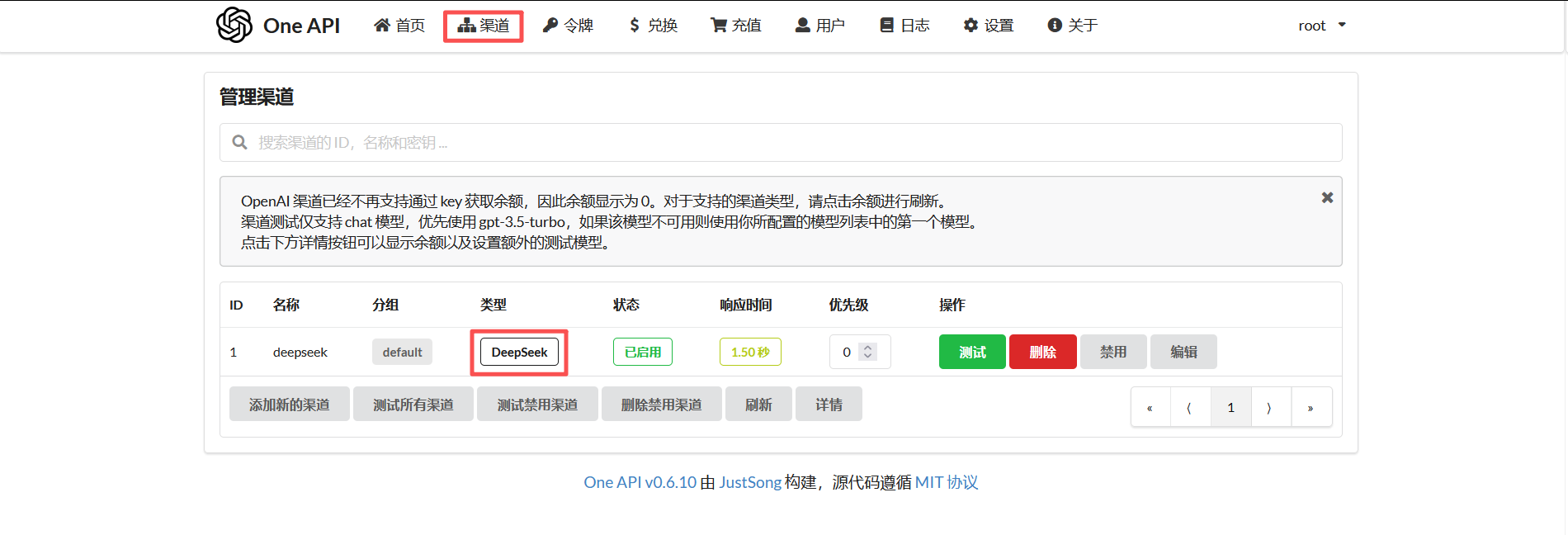Click the 编辑 button for deepseek
Viewport: 1568px width, 535px height.
pyautogui.click(x=1183, y=352)
